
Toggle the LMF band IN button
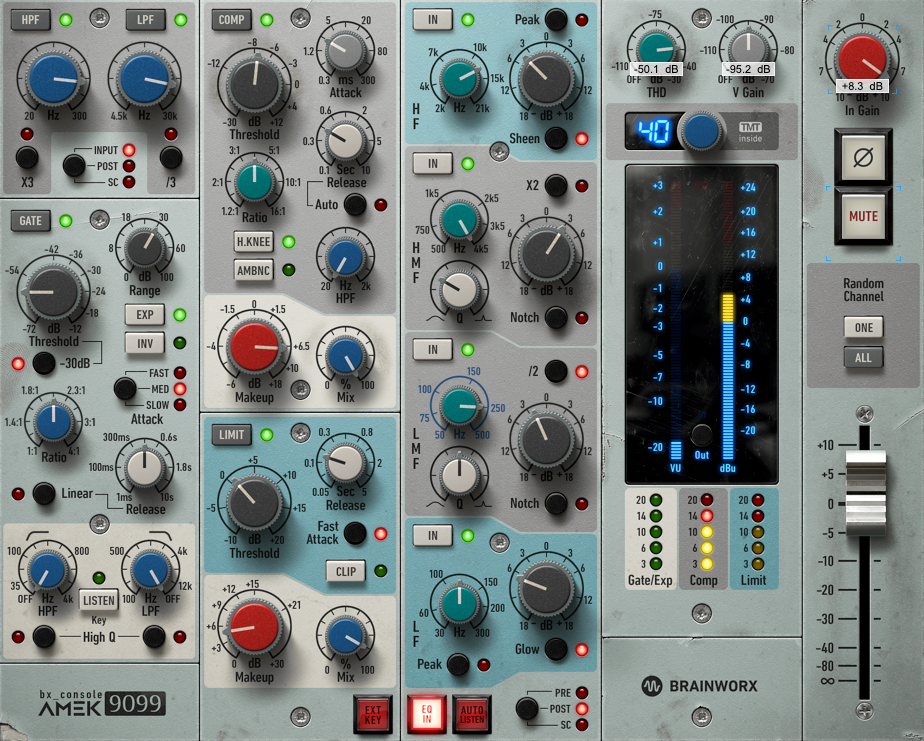tap(433, 350)
